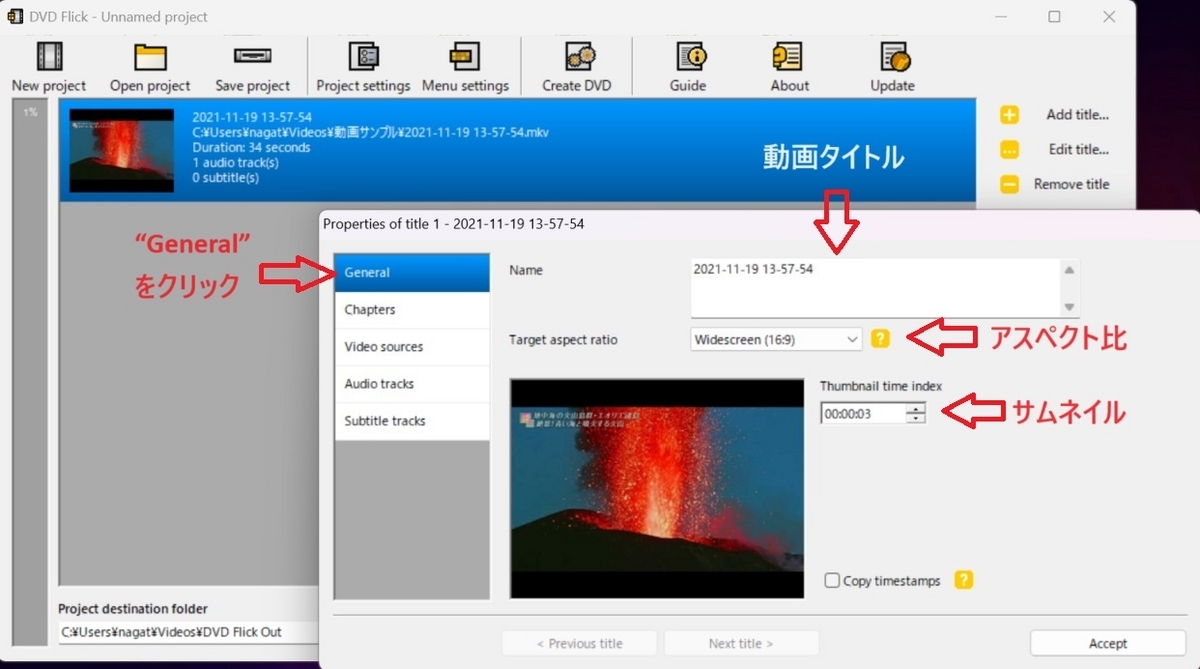
Task: Enable the Copy timestamps checkbox
Action: pyautogui.click(x=832, y=581)
